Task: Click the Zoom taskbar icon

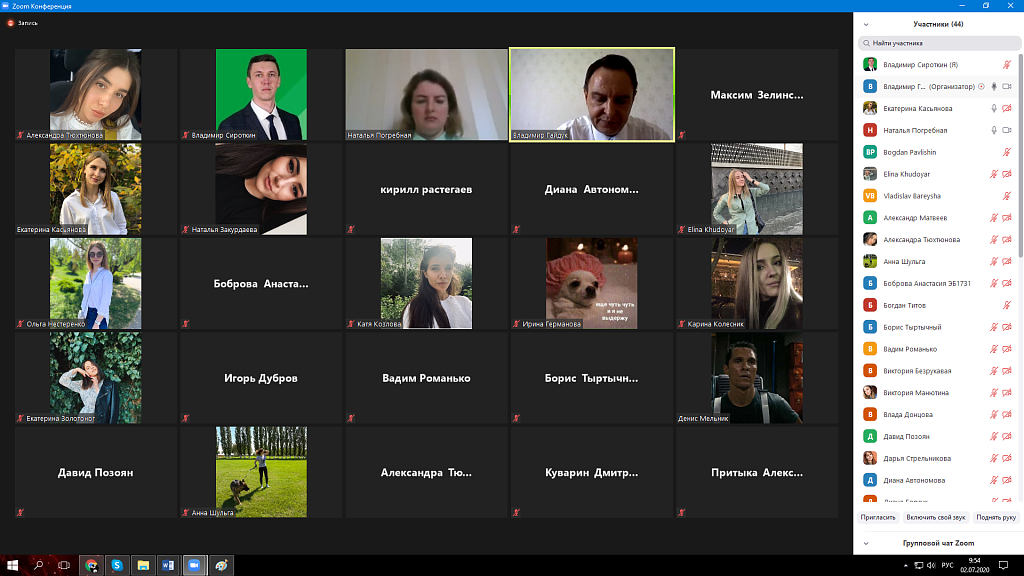Action: [195, 565]
